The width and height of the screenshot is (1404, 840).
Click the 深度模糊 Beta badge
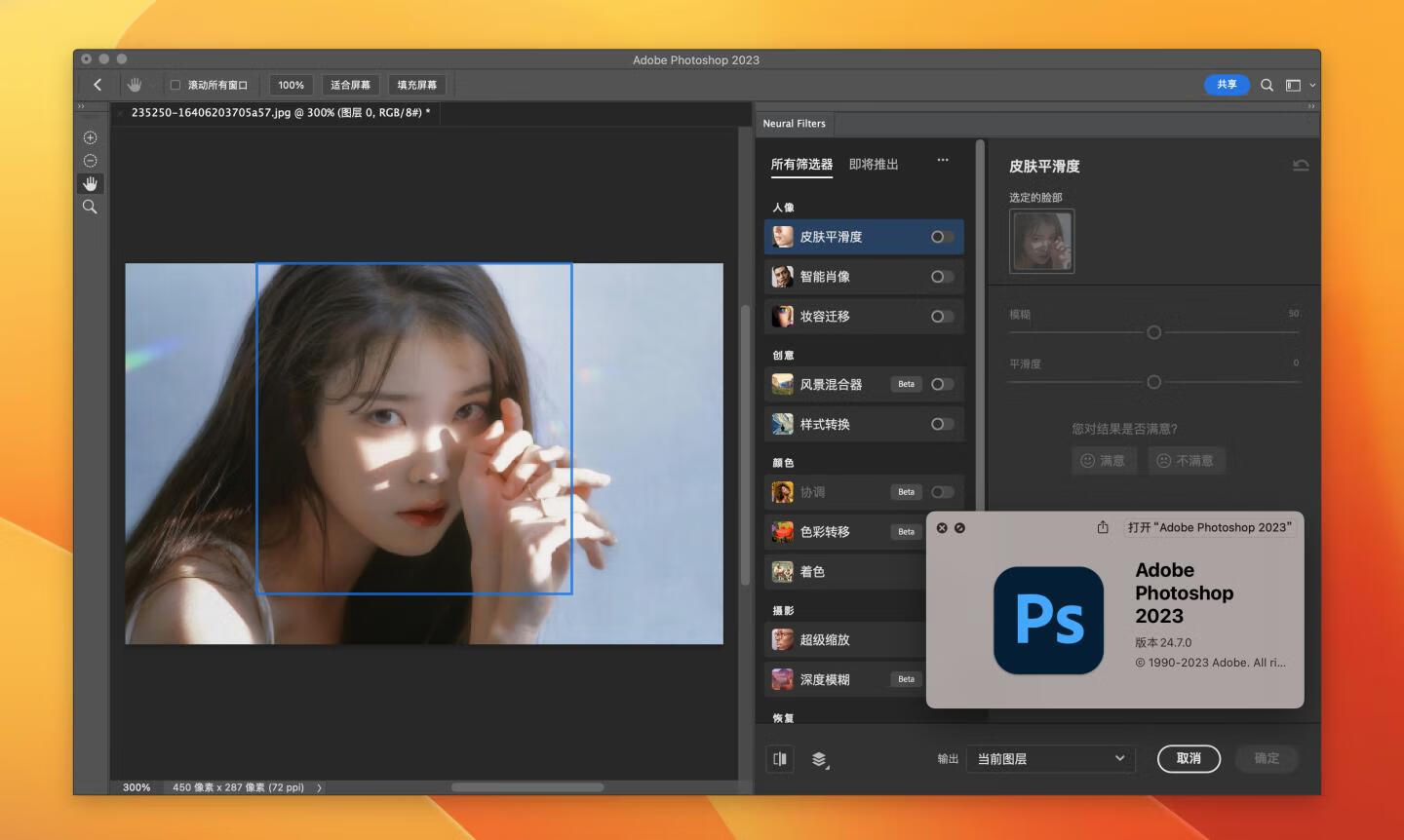click(x=906, y=679)
